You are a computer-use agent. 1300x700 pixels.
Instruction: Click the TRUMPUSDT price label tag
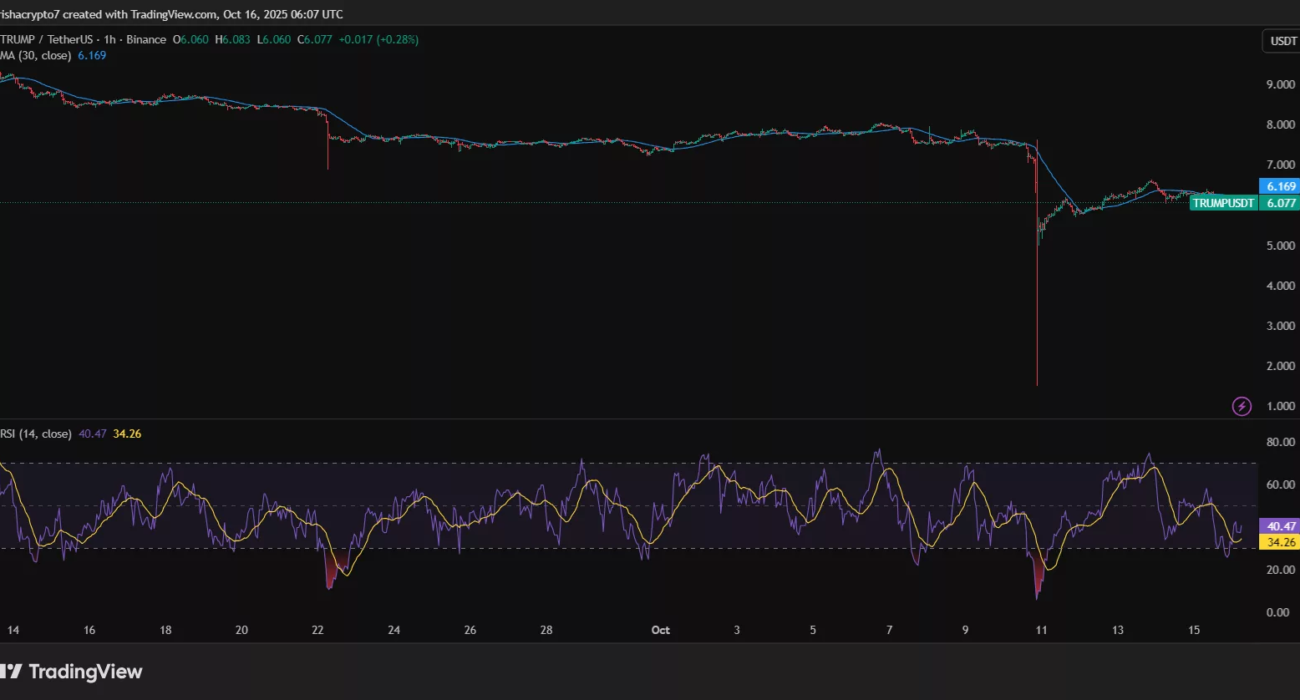point(1223,203)
